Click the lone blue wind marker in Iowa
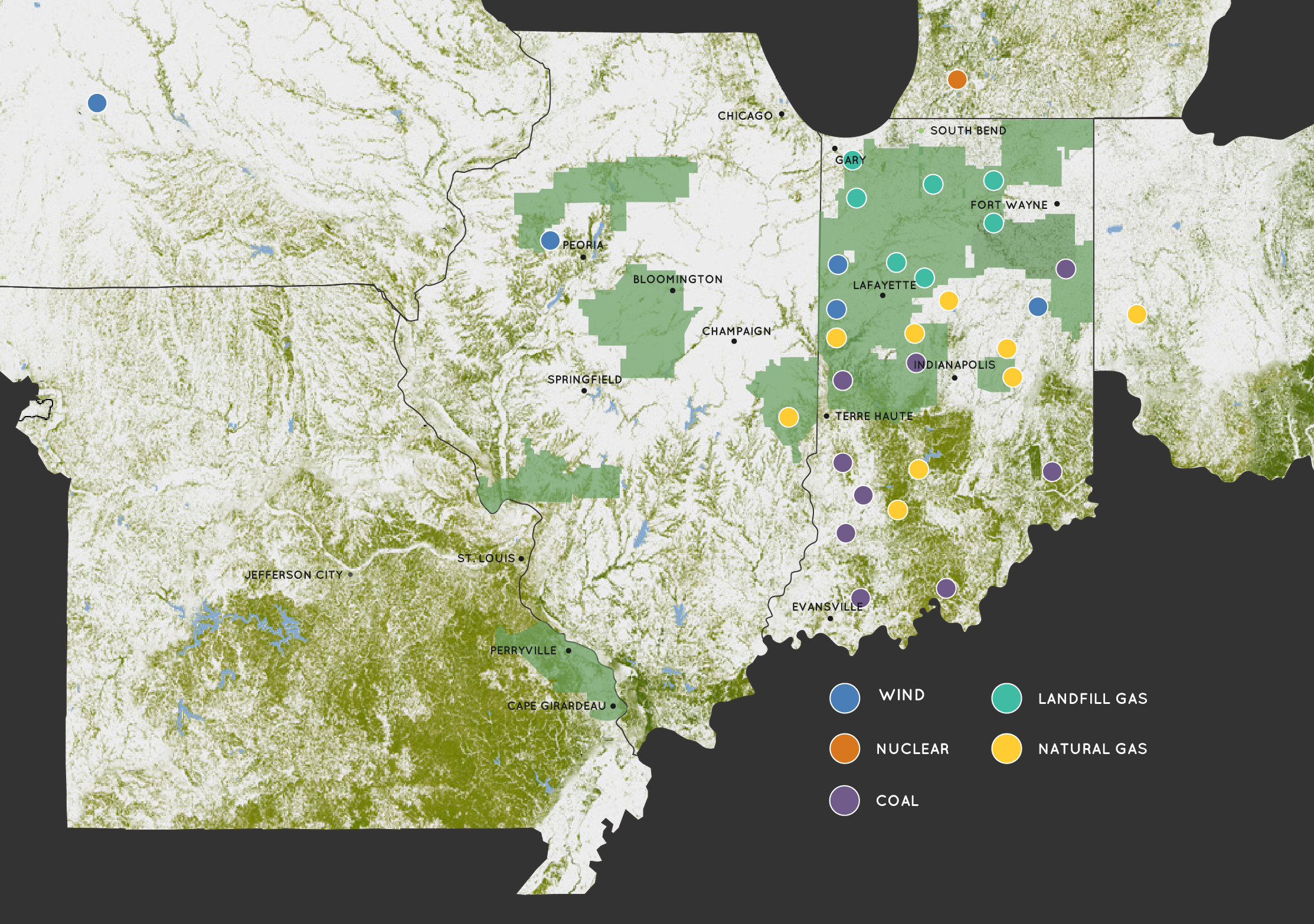 coord(97,103)
